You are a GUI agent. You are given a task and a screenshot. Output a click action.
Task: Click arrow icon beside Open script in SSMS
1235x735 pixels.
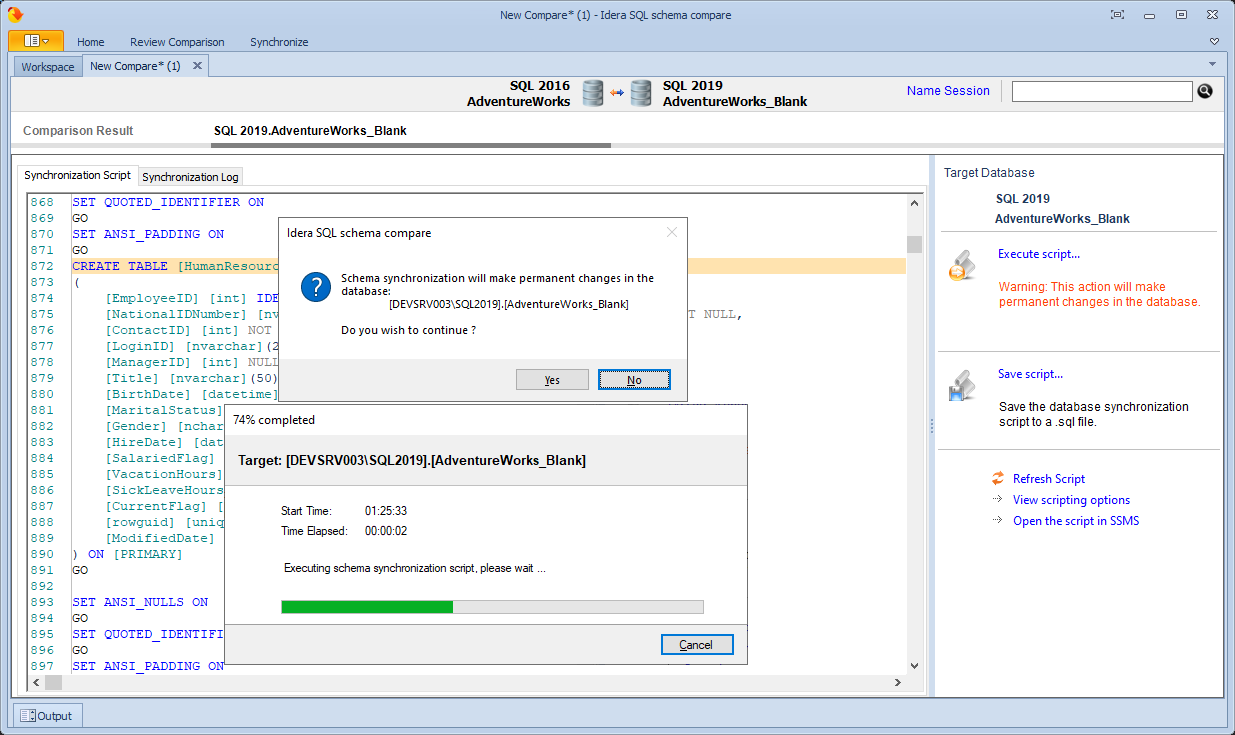(x=997, y=520)
